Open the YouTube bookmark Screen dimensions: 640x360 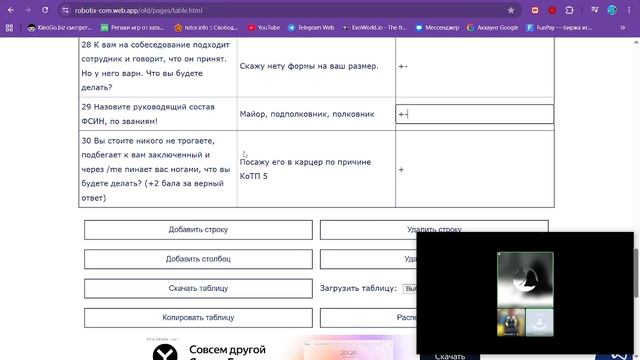[x=264, y=28]
